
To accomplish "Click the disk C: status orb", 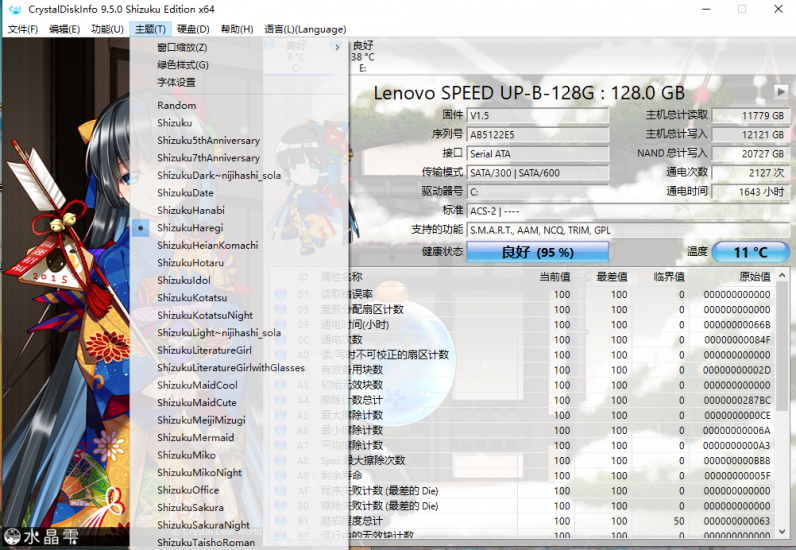I will click(x=270, y=45).
